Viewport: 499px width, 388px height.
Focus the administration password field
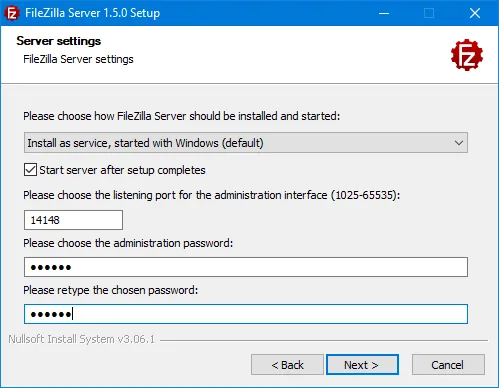(246, 267)
